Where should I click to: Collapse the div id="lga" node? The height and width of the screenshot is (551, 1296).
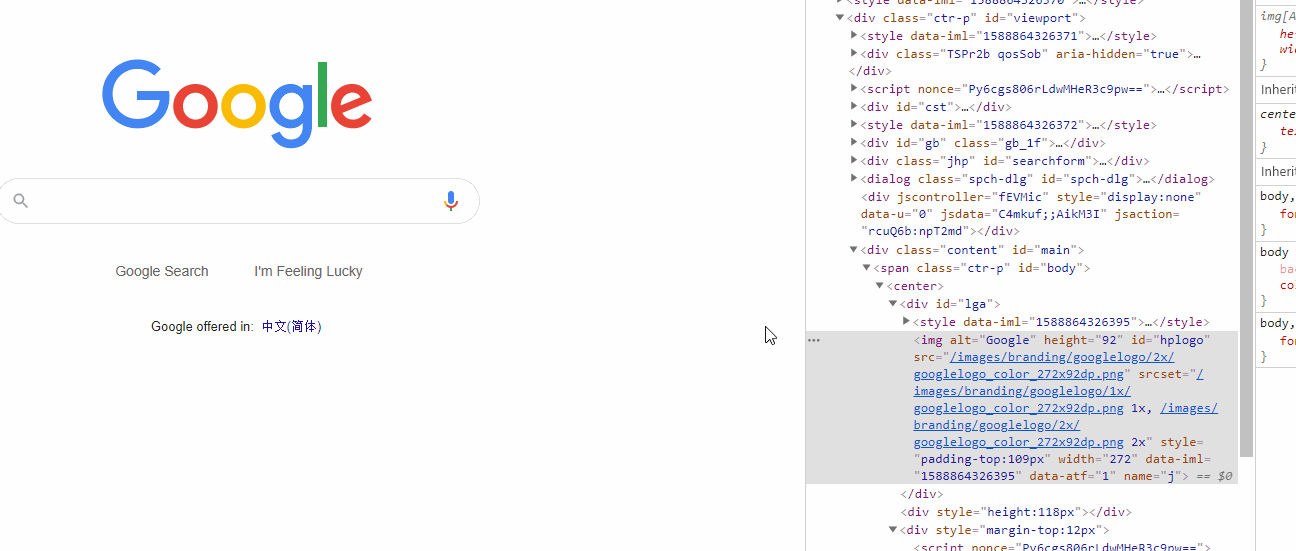893,303
